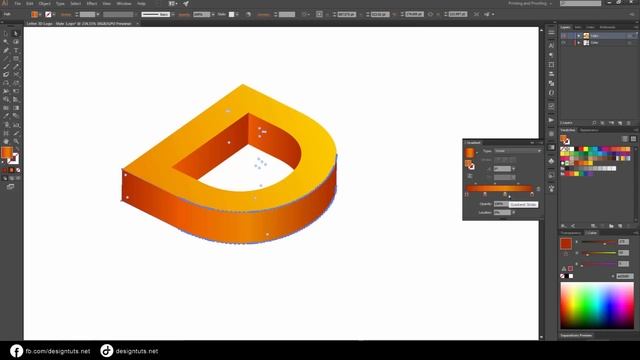Set paint mode to None in toolbox
Viewport: 640px width, 360px height.
18,170
